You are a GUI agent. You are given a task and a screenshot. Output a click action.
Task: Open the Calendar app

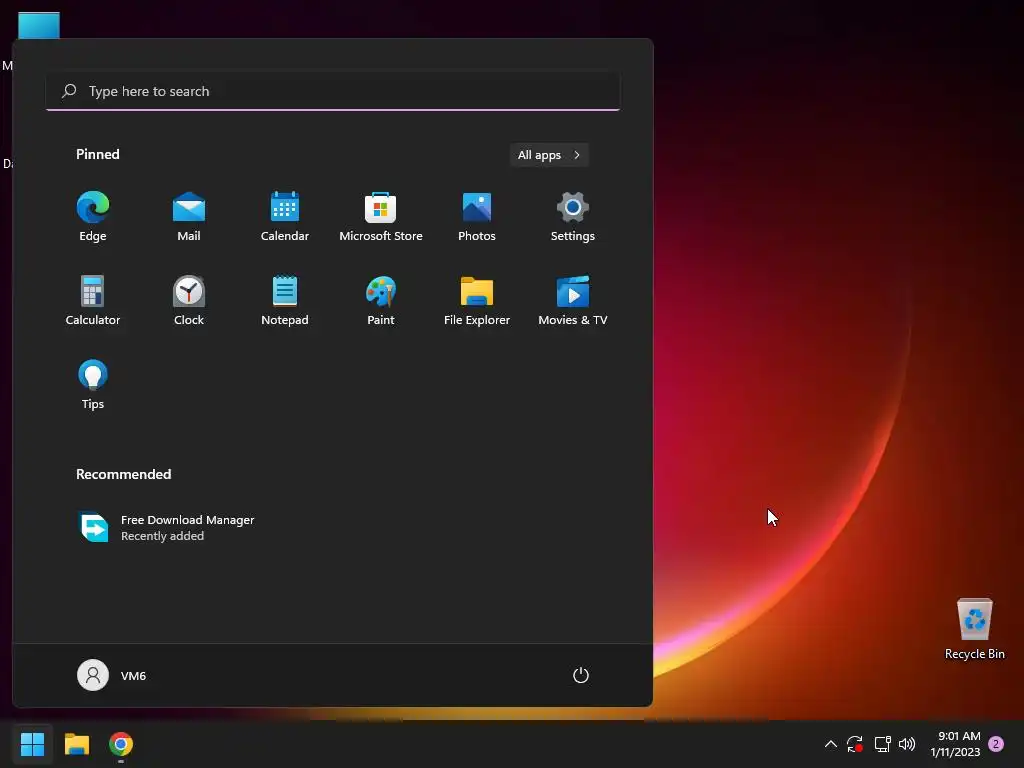pyautogui.click(x=285, y=217)
